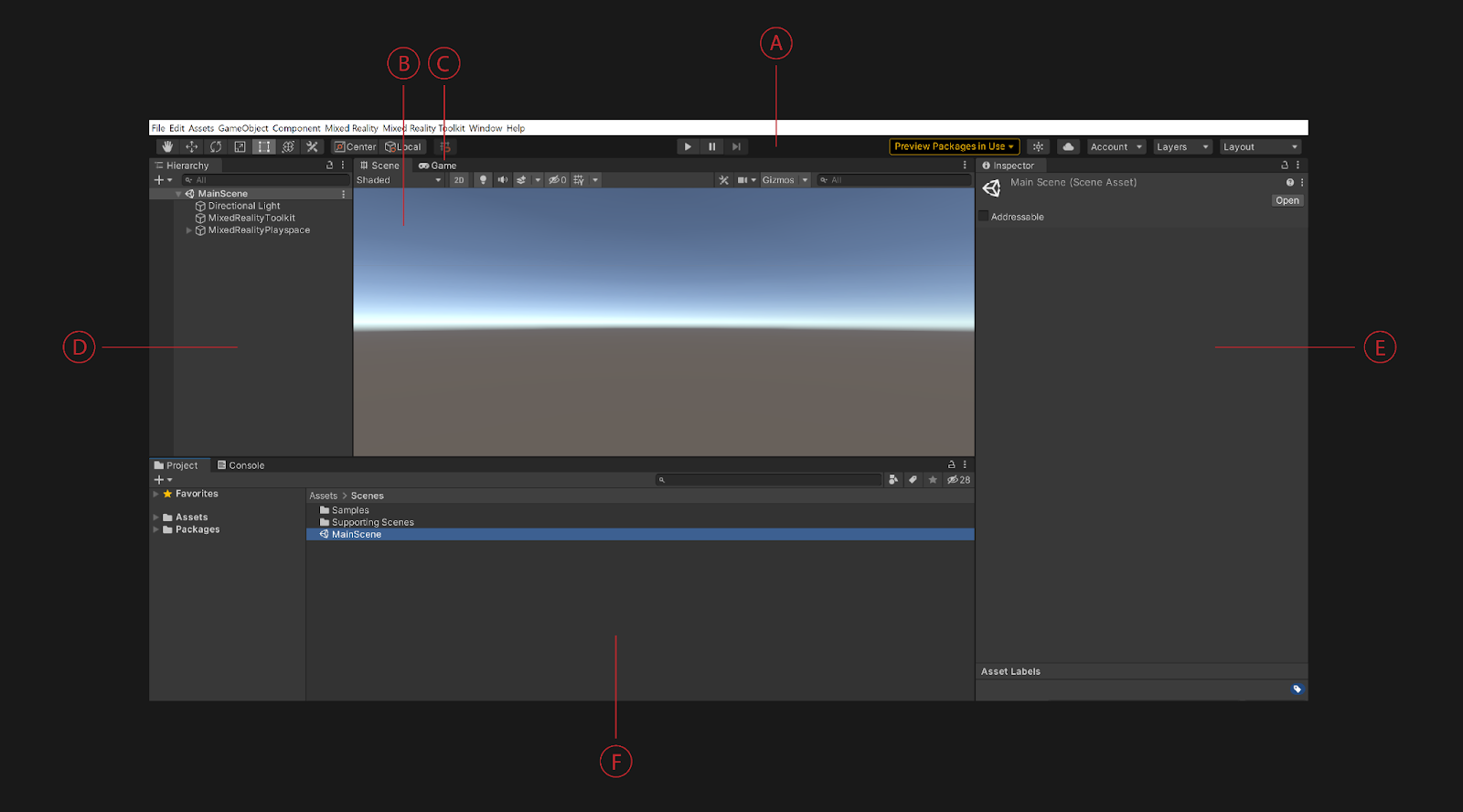Switch to the Console tab
The height and width of the screenshot is (812, 1463).
point(240,465)
